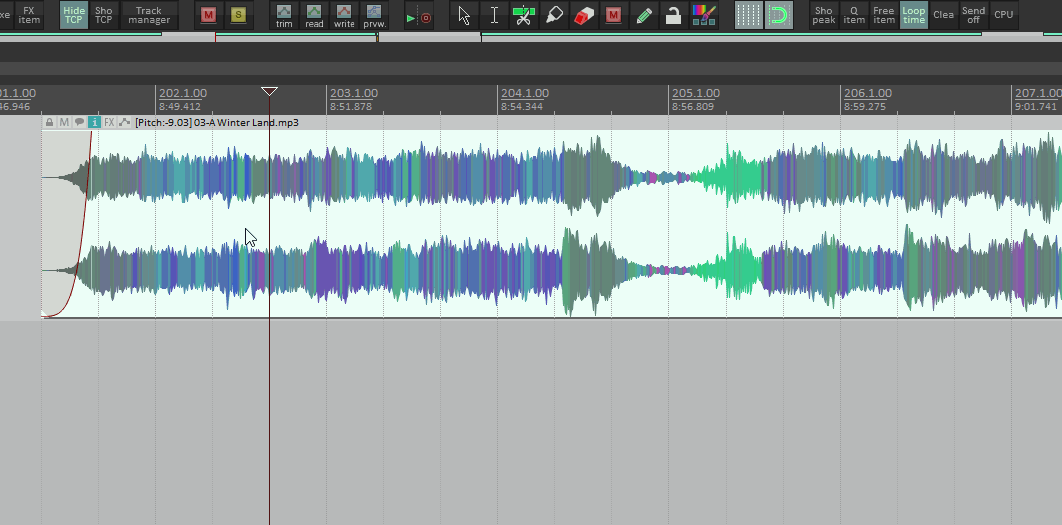Toggle the Free item button
Screen dimensions: 1062x525
tap(884, 15)
